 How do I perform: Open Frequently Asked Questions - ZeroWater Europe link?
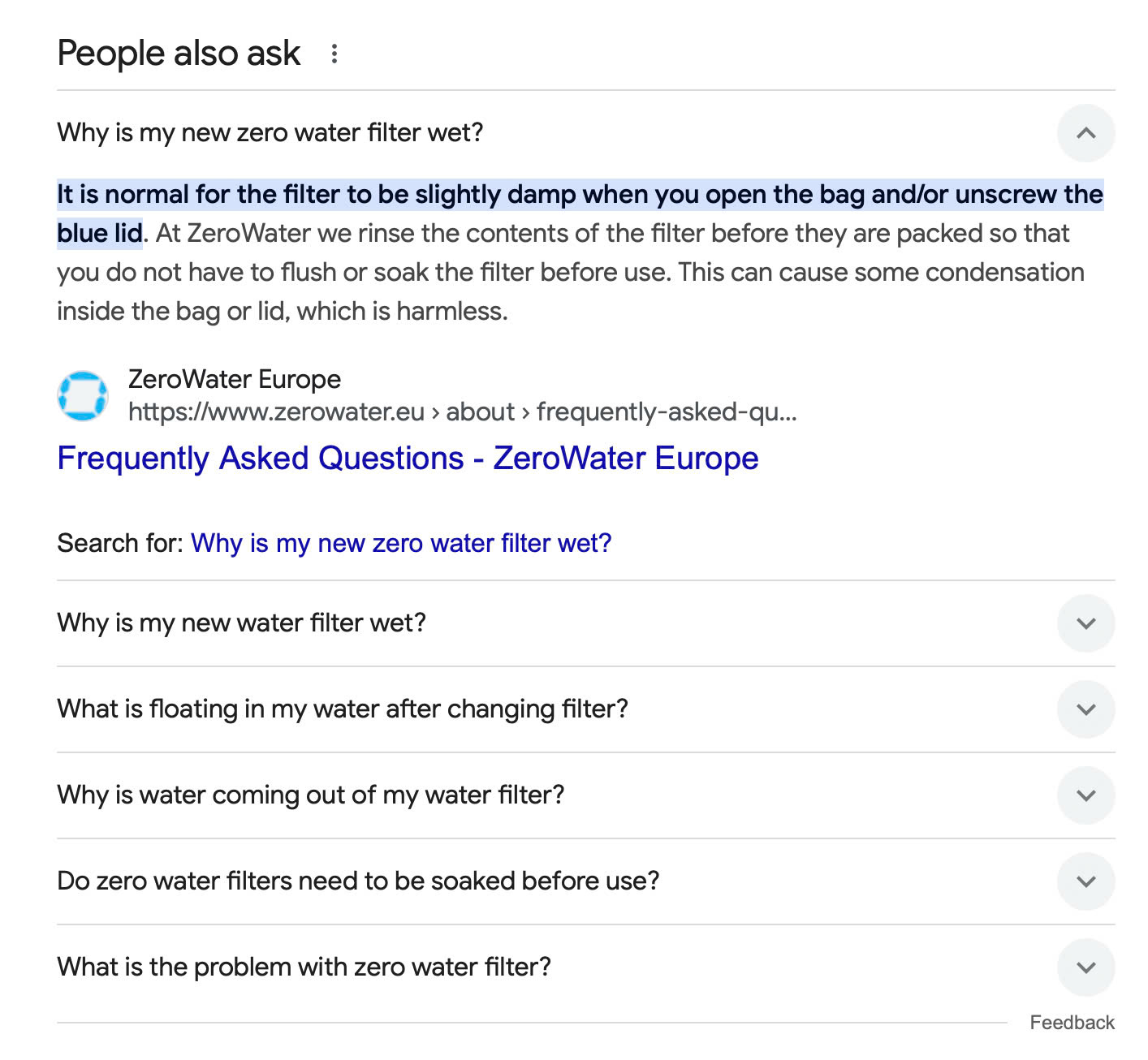[408, 459]
